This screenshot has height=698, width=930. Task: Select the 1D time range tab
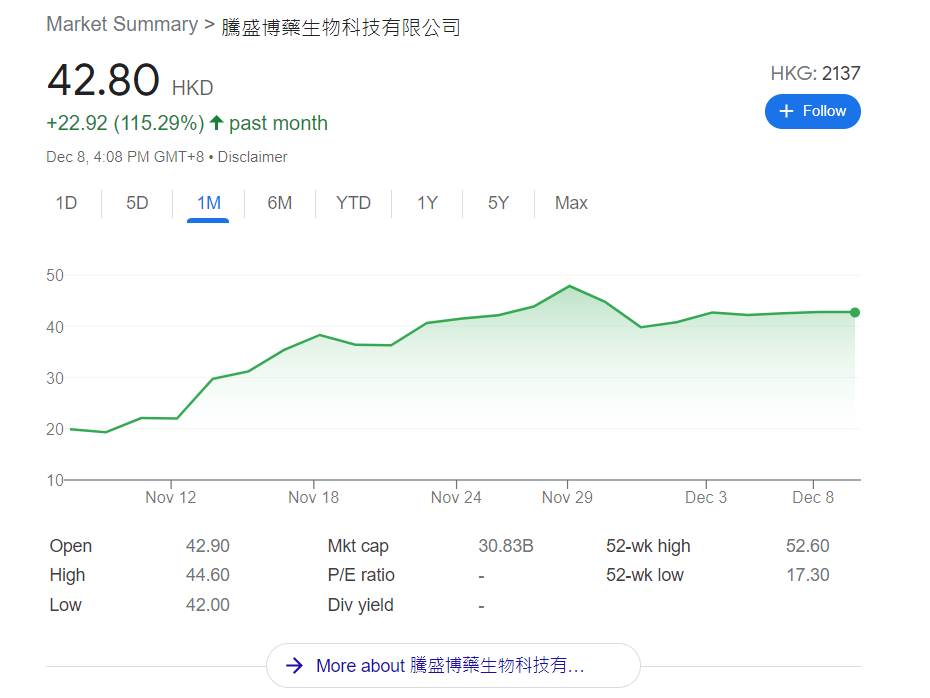66,203
